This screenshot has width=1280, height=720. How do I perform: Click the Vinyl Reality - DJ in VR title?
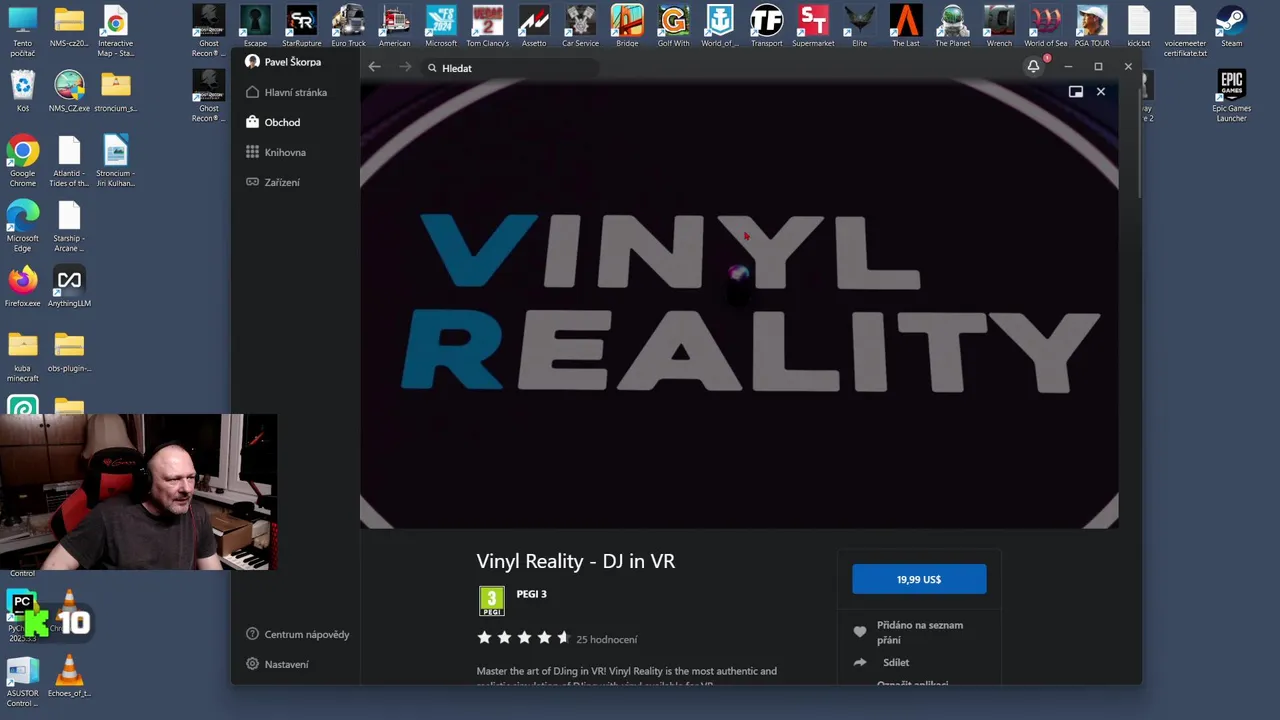[x=576, y=561]
